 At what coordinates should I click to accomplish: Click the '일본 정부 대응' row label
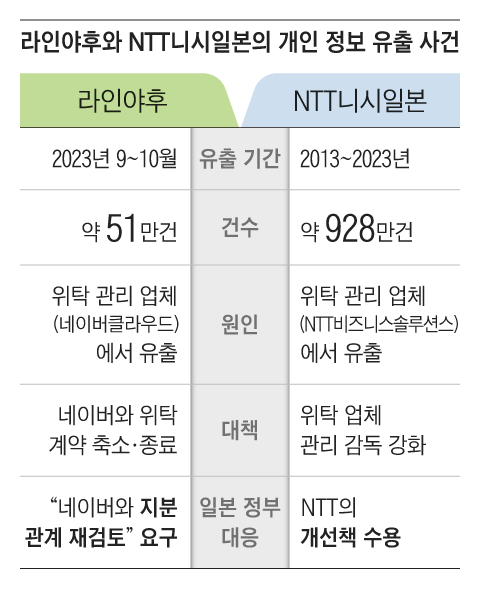pos(240,522)
